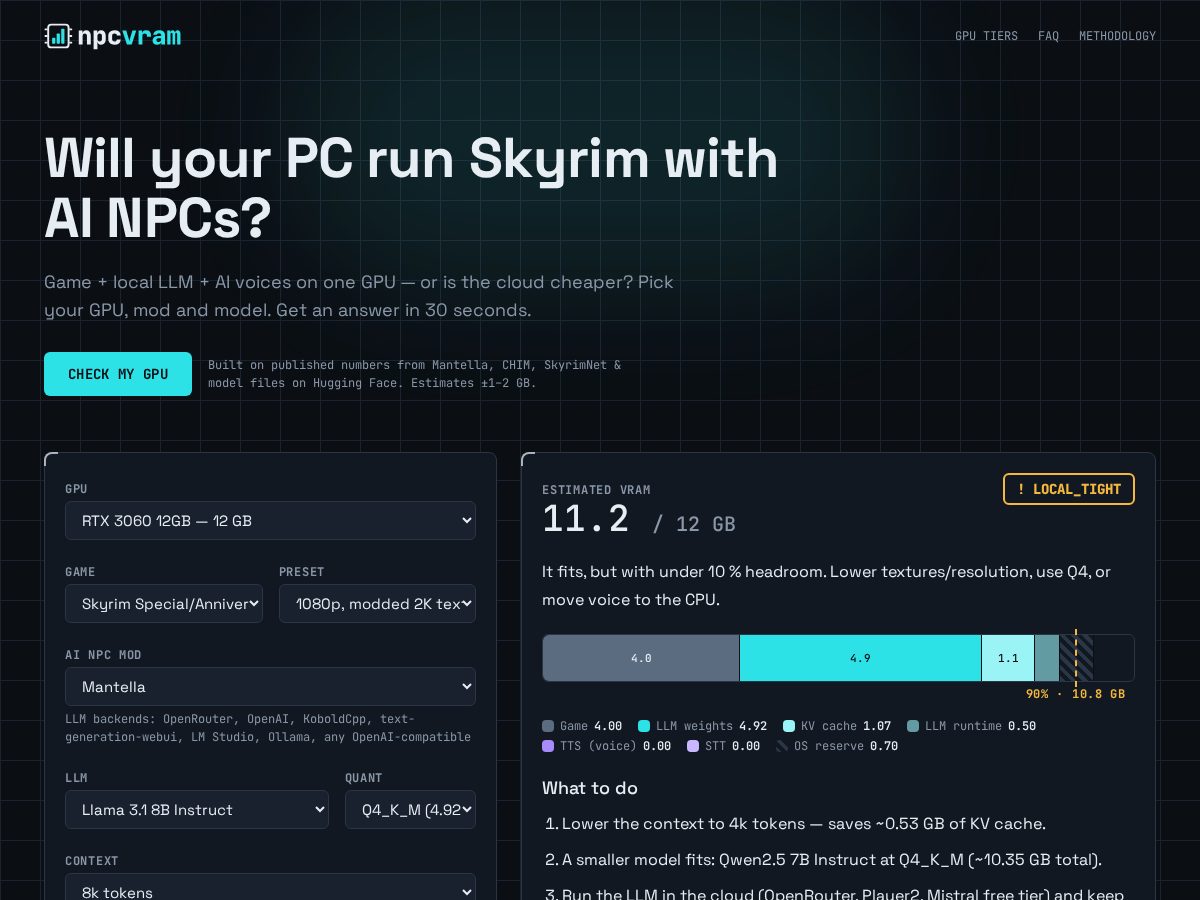Click the Game 4.0 bar segment
1200x900 pixels.
tap(641, 658)
